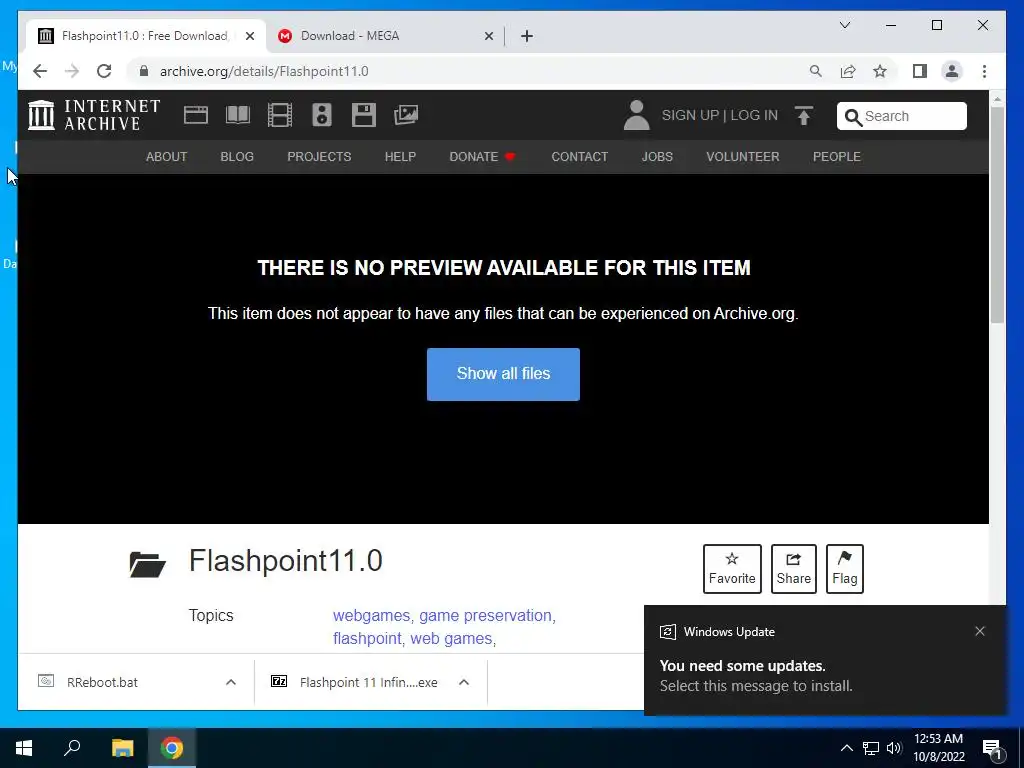
Task: Share this page from address bar
Action: [848, 71]
